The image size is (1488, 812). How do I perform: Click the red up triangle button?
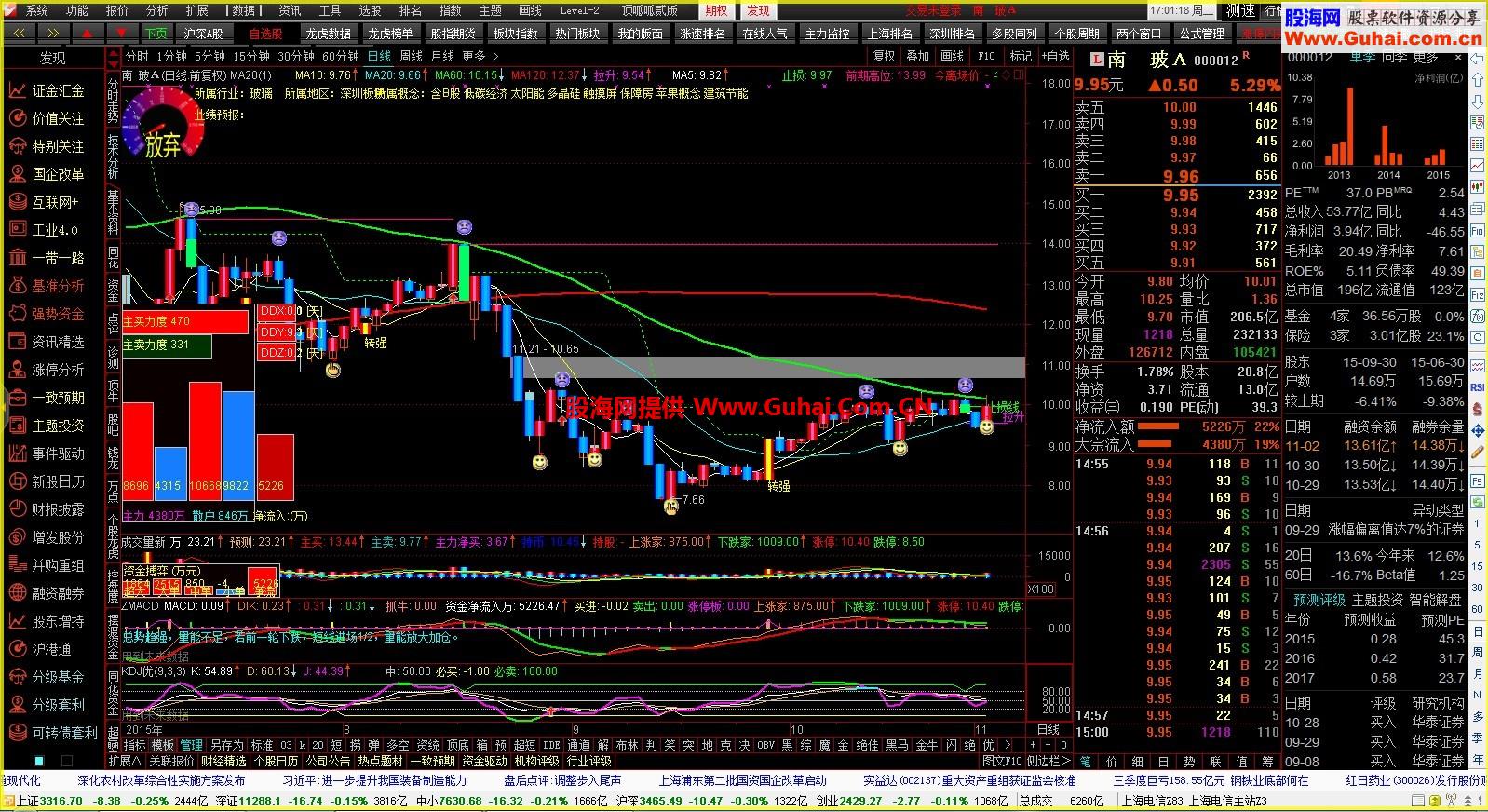87,33
